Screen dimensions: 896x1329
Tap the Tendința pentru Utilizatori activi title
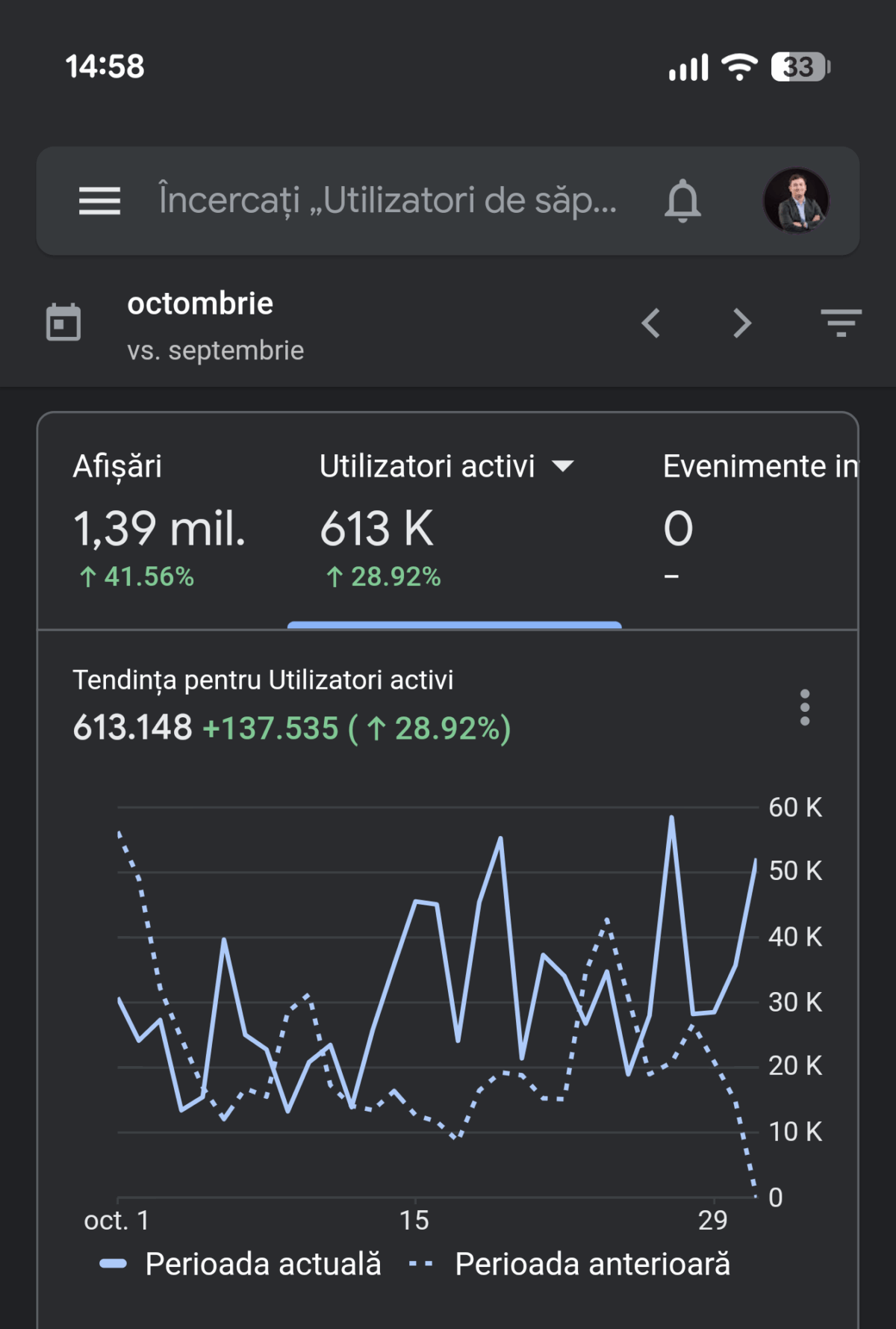(x=263, y=680)
